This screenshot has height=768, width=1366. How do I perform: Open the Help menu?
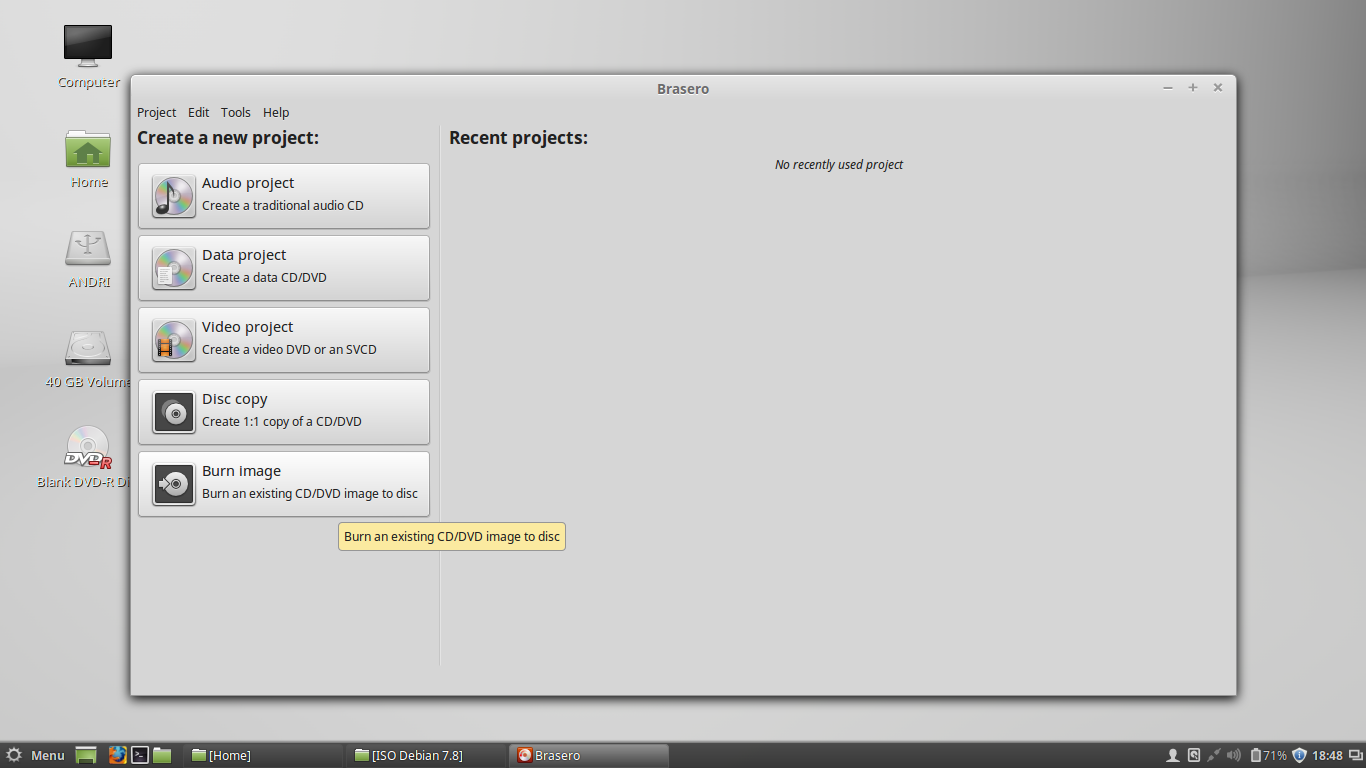tap(276, 113)
